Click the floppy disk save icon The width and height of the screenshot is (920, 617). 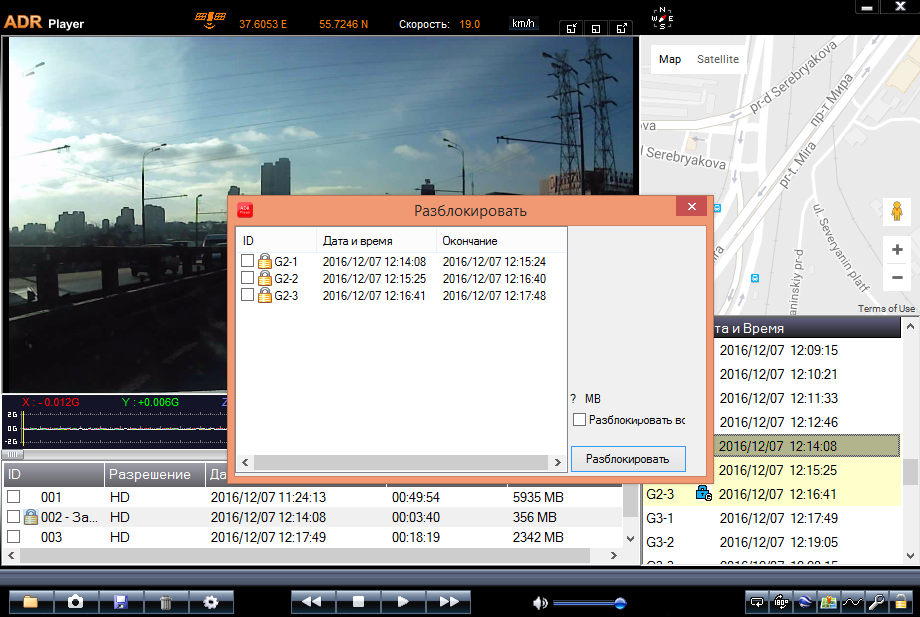(x=121, y=602)
